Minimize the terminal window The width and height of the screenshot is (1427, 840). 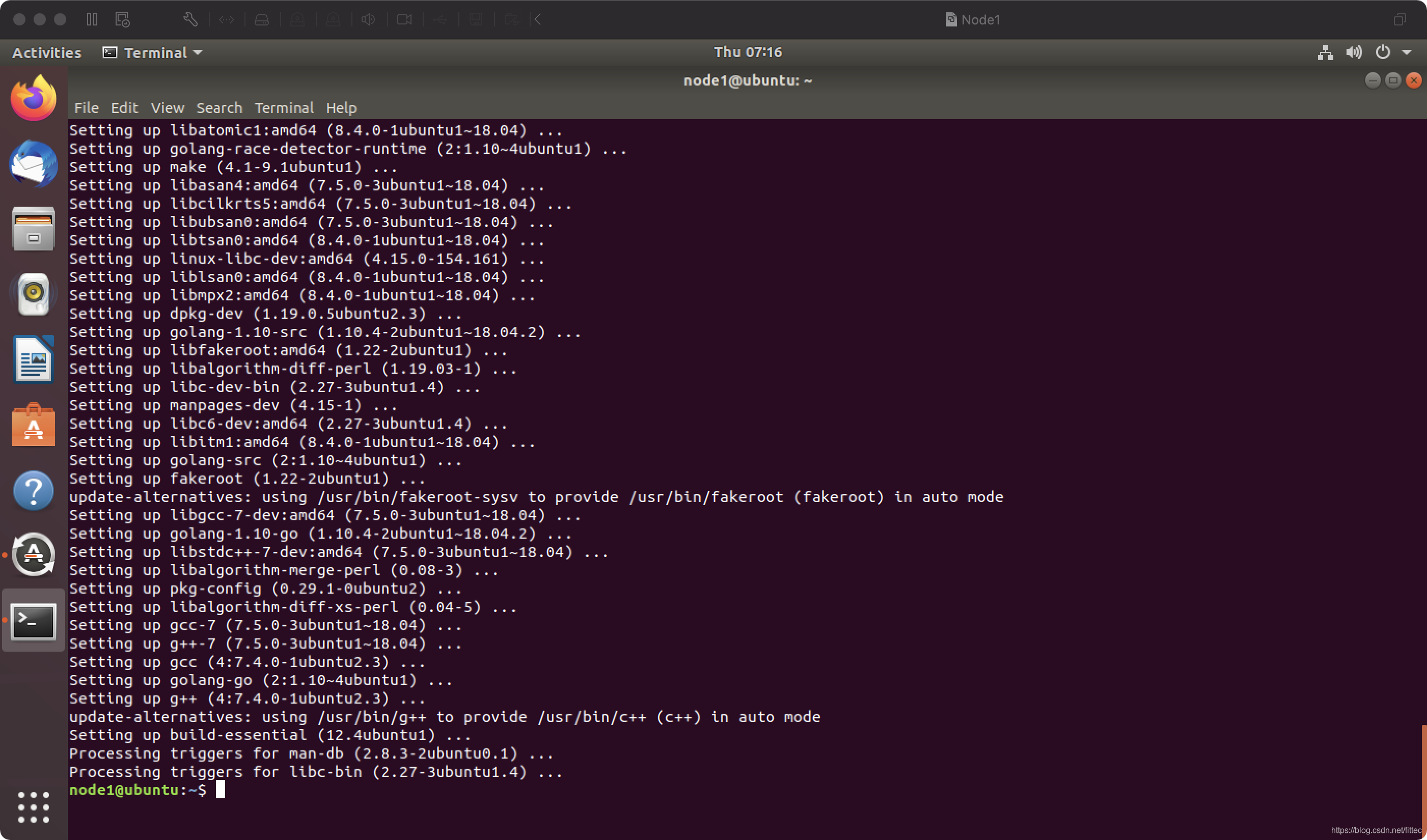1373,80
